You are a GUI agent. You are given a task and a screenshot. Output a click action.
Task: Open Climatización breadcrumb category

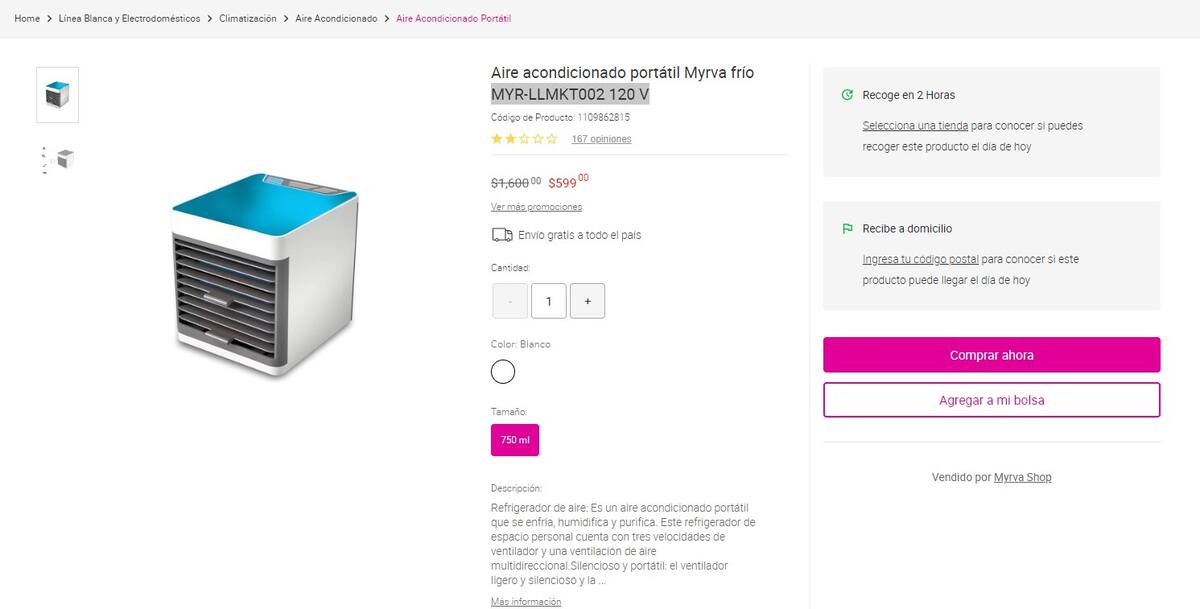[x=248, y=19]
